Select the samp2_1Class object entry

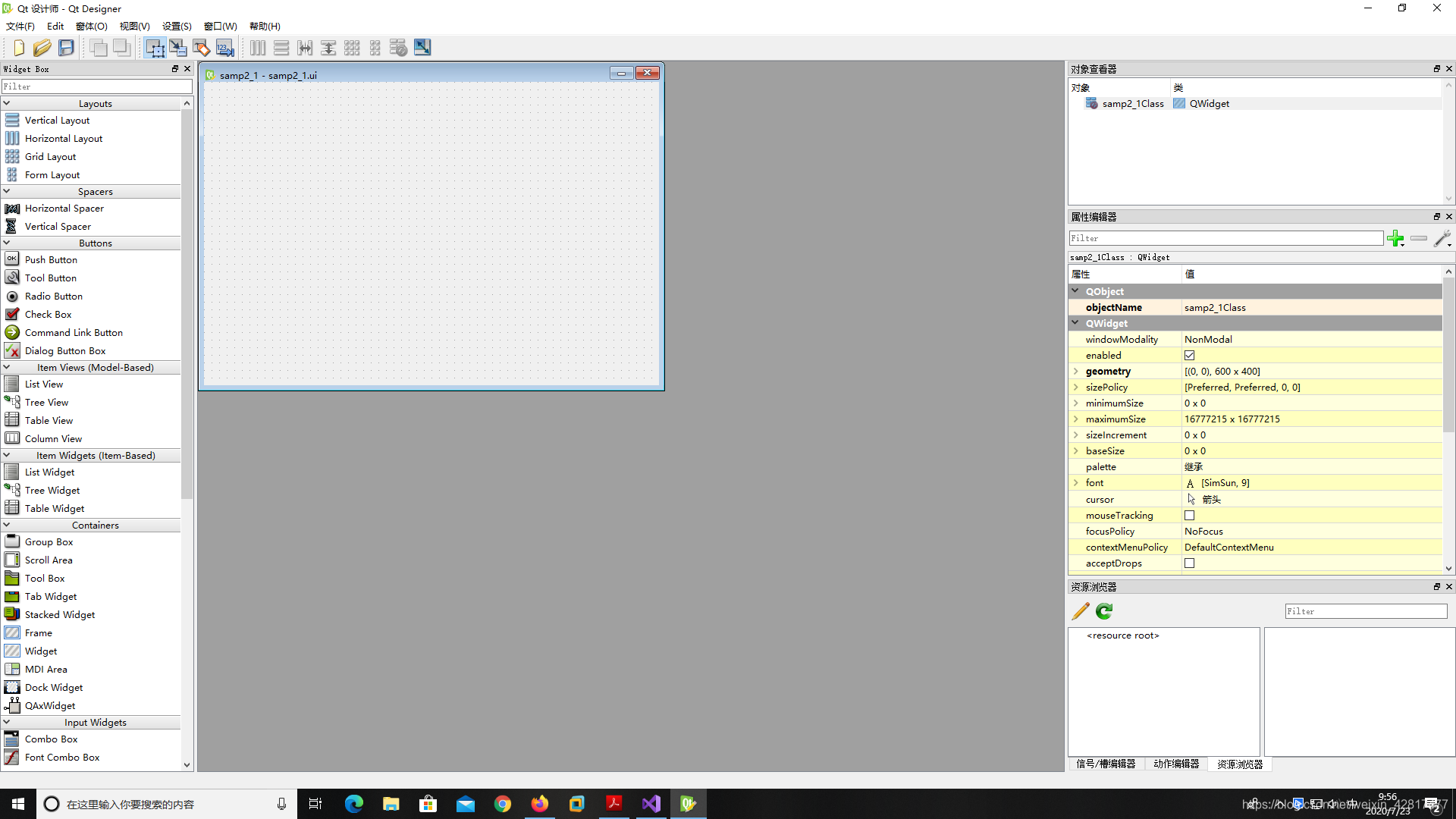click(1132, 104)
